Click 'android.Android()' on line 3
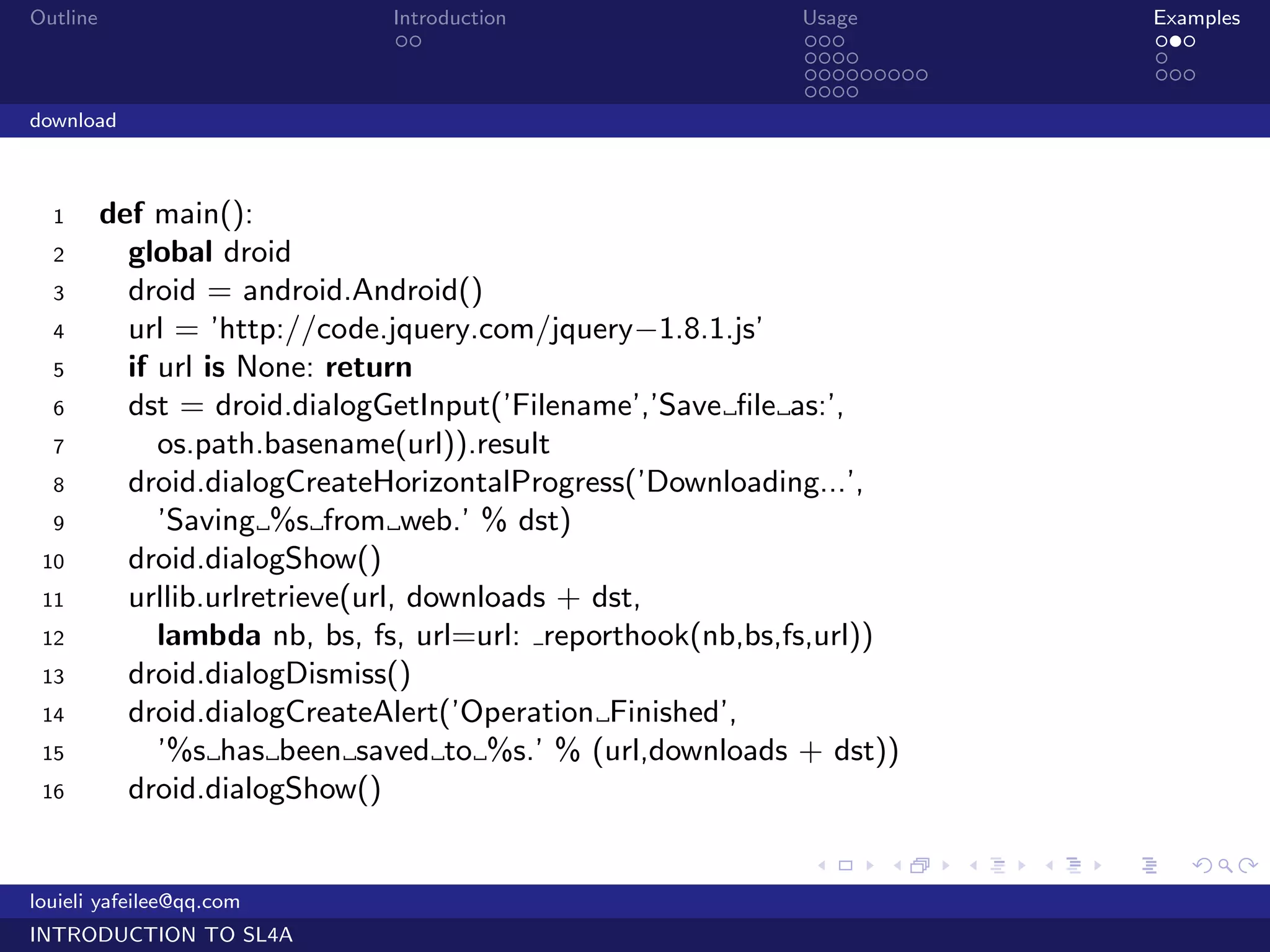Image resolution: width=1270 pixels, height=952 pixels. (x=362, y=291)
